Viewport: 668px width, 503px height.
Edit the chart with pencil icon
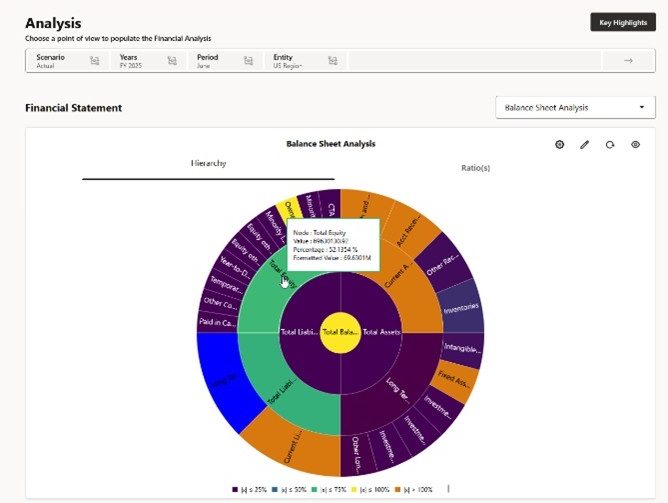(584, 144)
